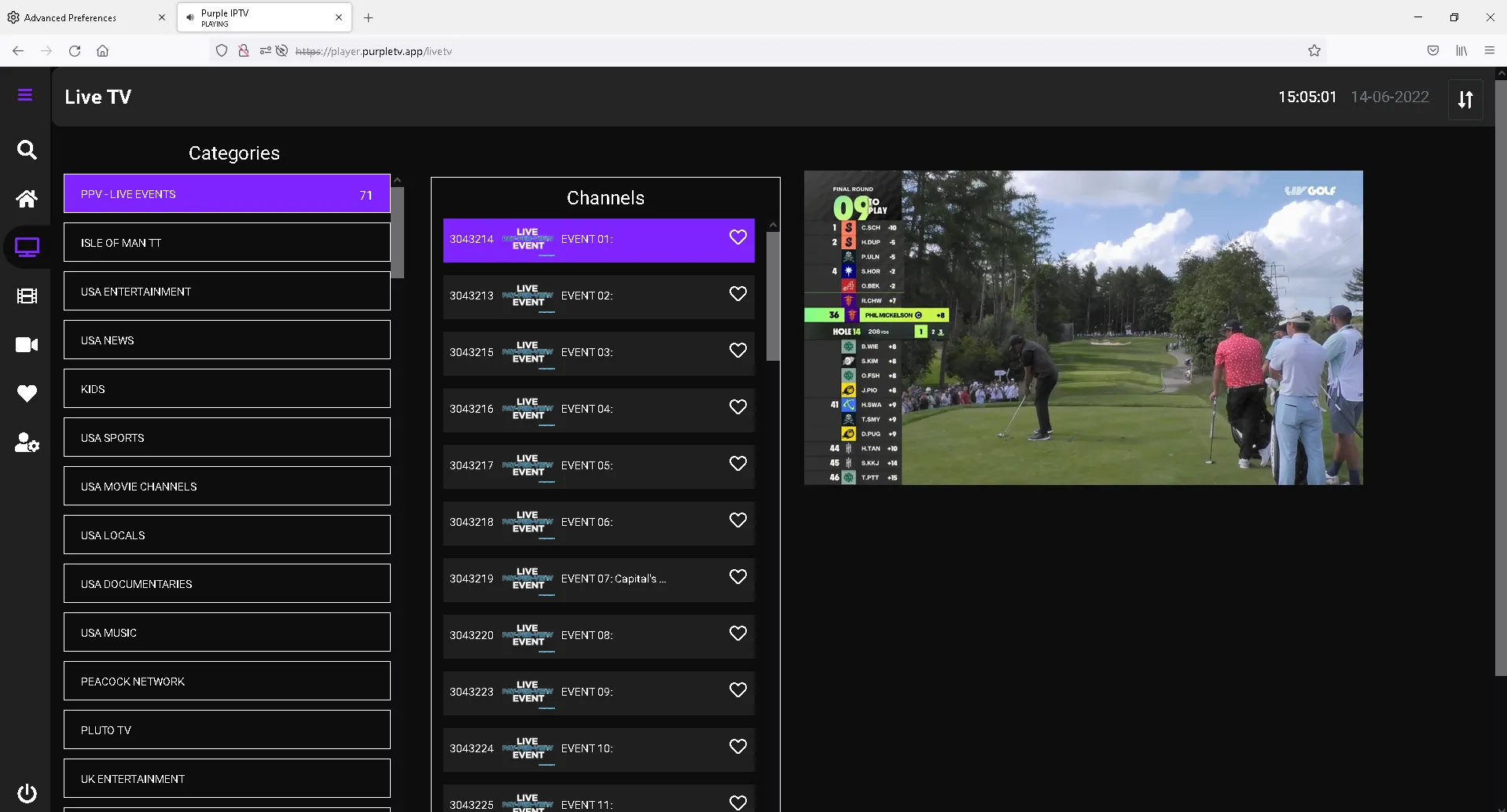
Task: Select USA ENTERTAINMENT category
Action: (227, 291)
